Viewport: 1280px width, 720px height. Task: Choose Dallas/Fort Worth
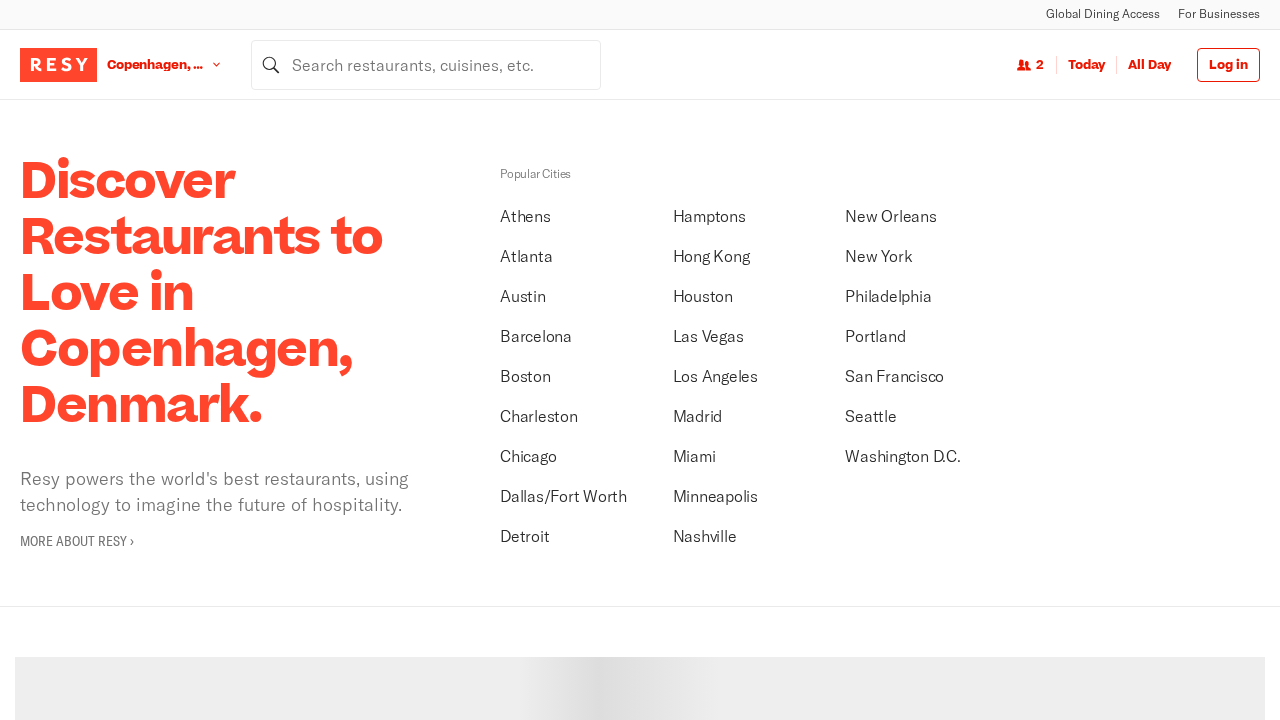[563, 496]
